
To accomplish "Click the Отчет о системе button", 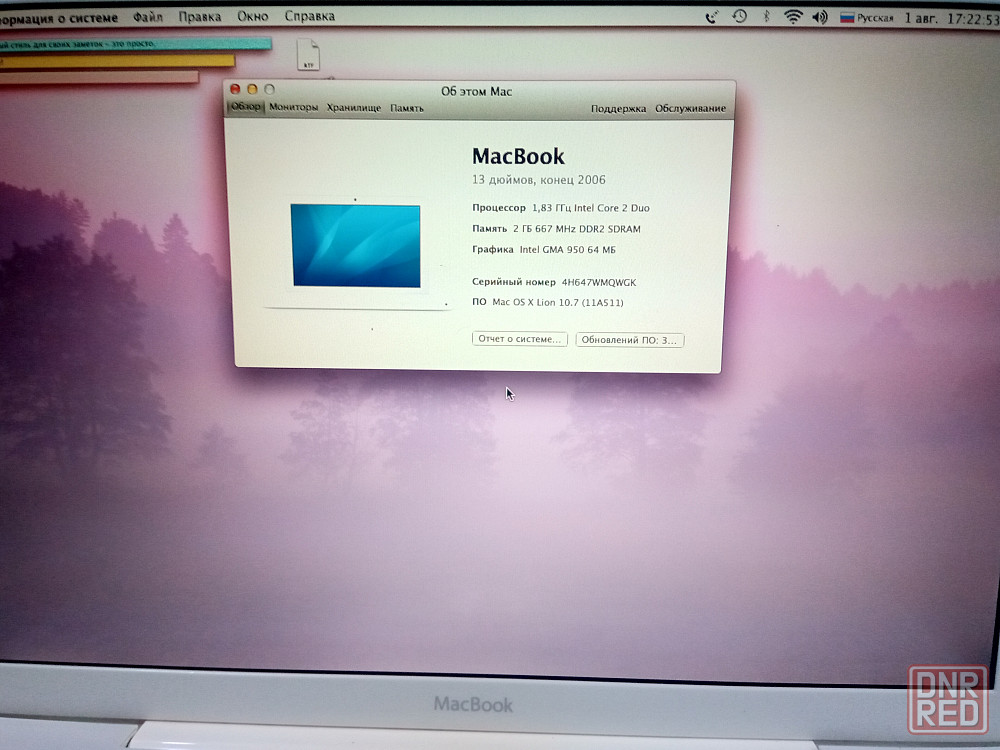I will click(519, 339).
